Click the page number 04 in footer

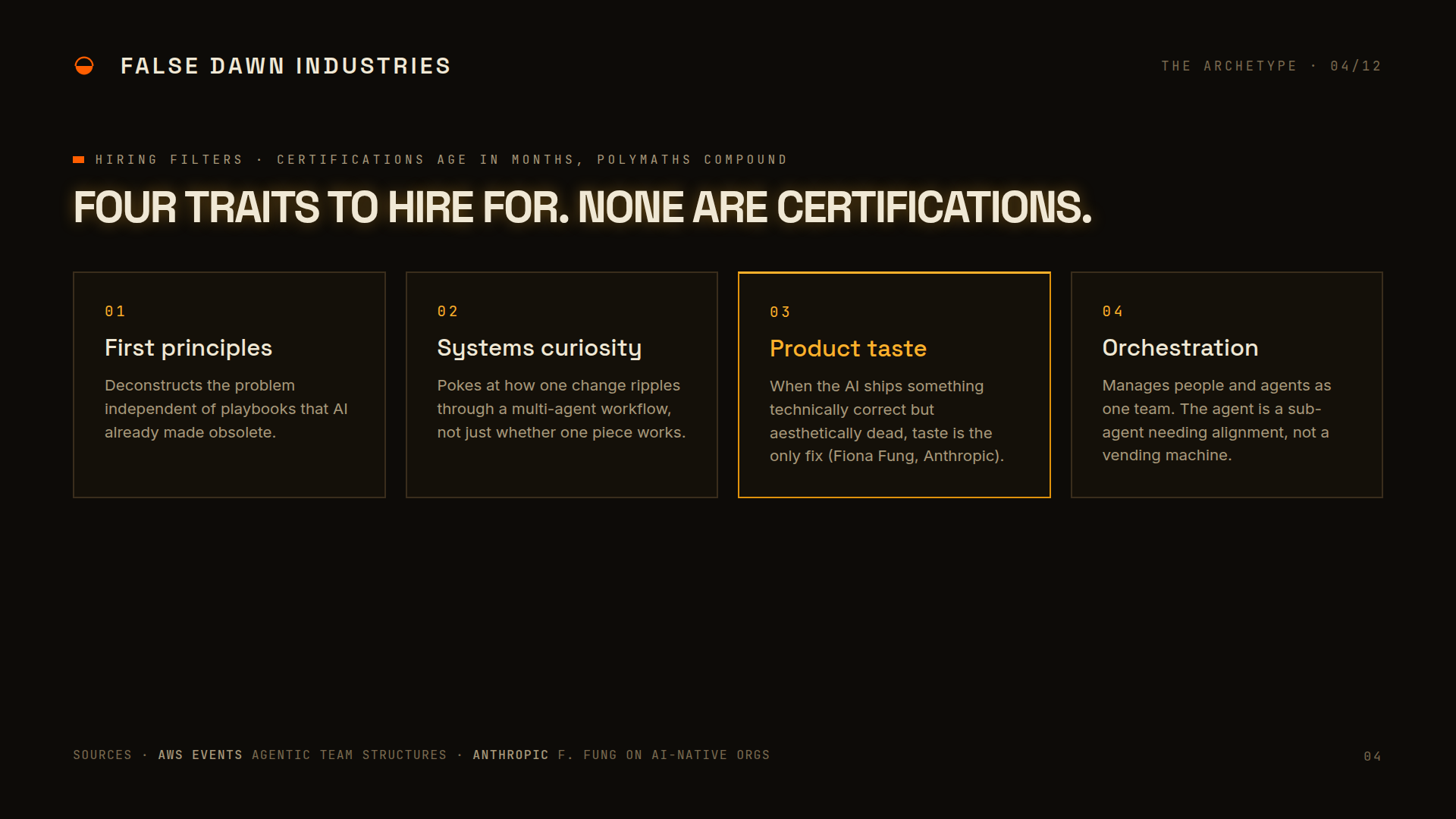pos(1373,757)
